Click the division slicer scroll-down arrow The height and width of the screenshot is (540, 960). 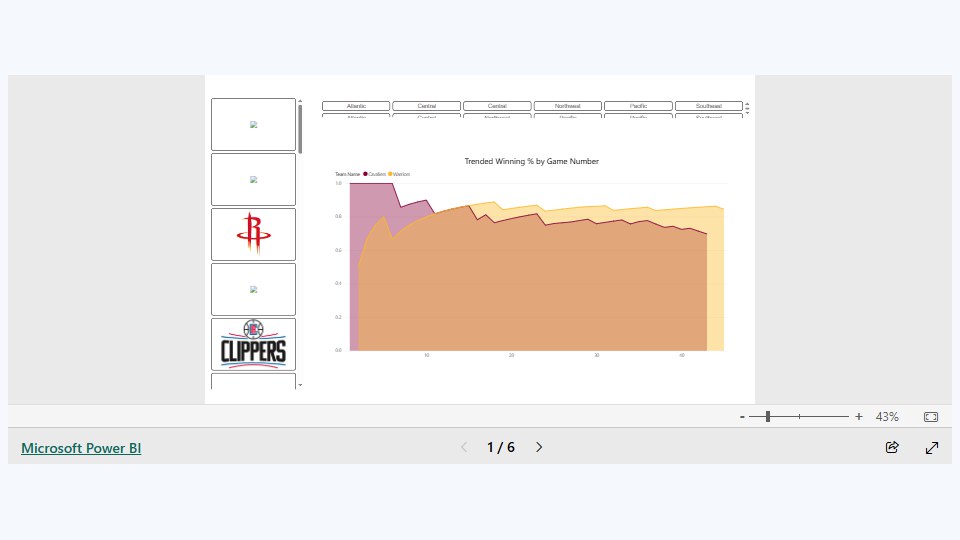[747, 111]
